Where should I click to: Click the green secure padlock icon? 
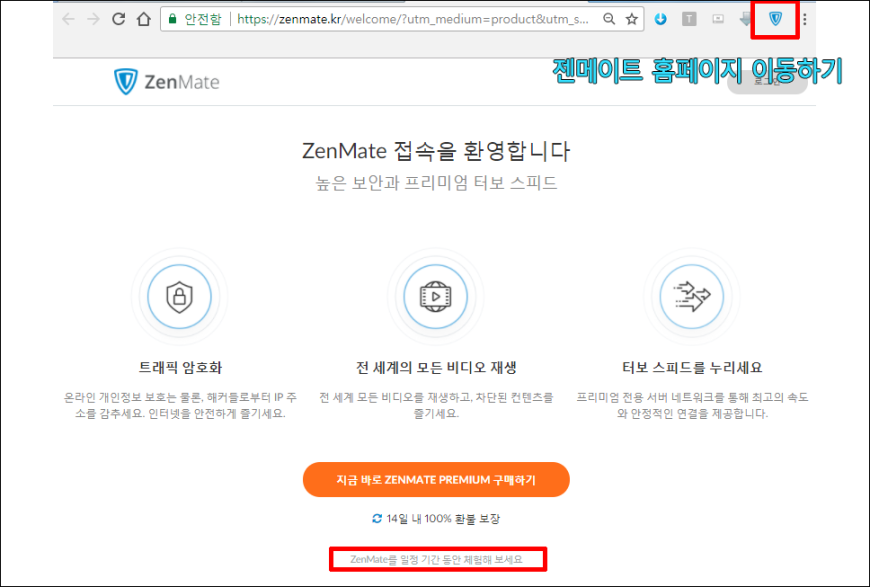coord(173,19)
